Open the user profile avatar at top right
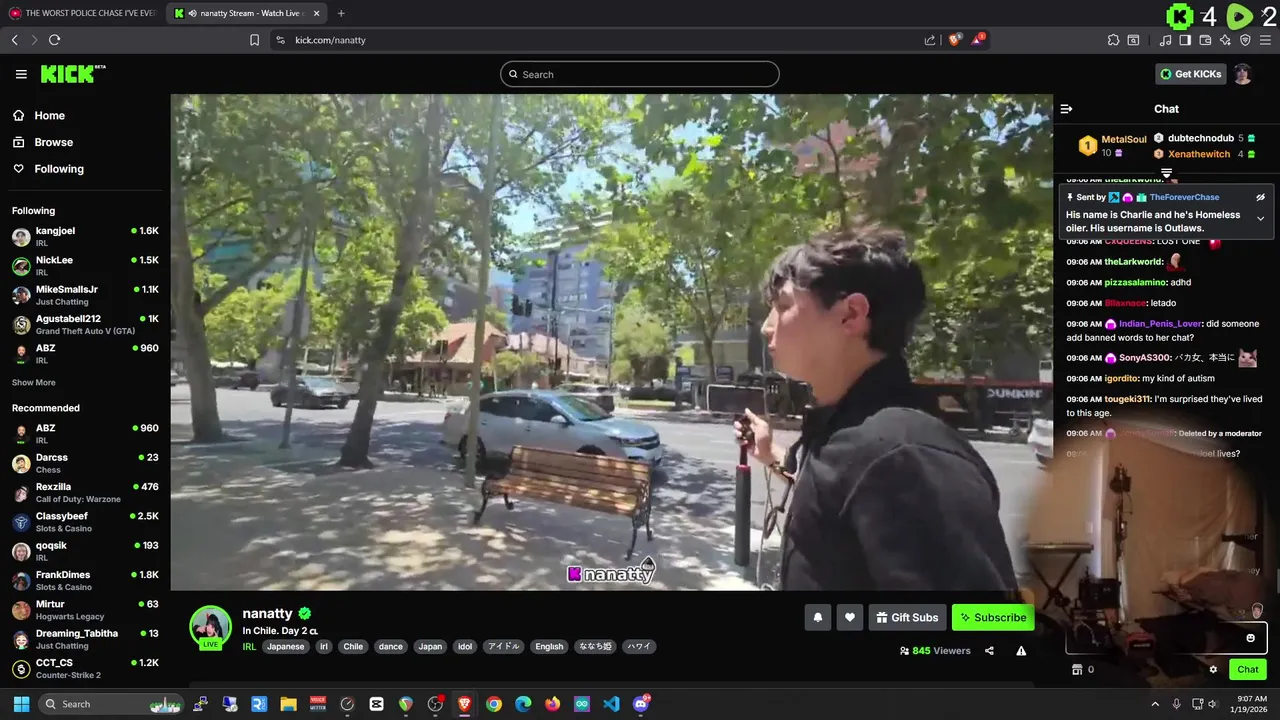 (x=1242, y=74)
